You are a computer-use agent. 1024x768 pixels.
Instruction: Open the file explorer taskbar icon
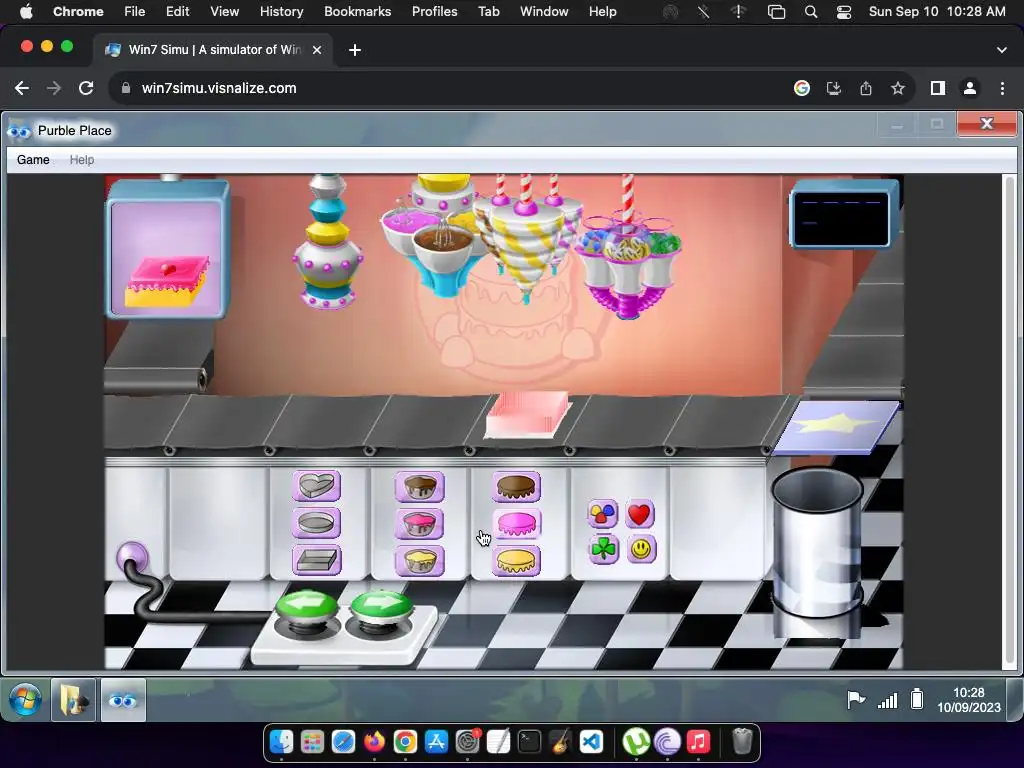73,700
